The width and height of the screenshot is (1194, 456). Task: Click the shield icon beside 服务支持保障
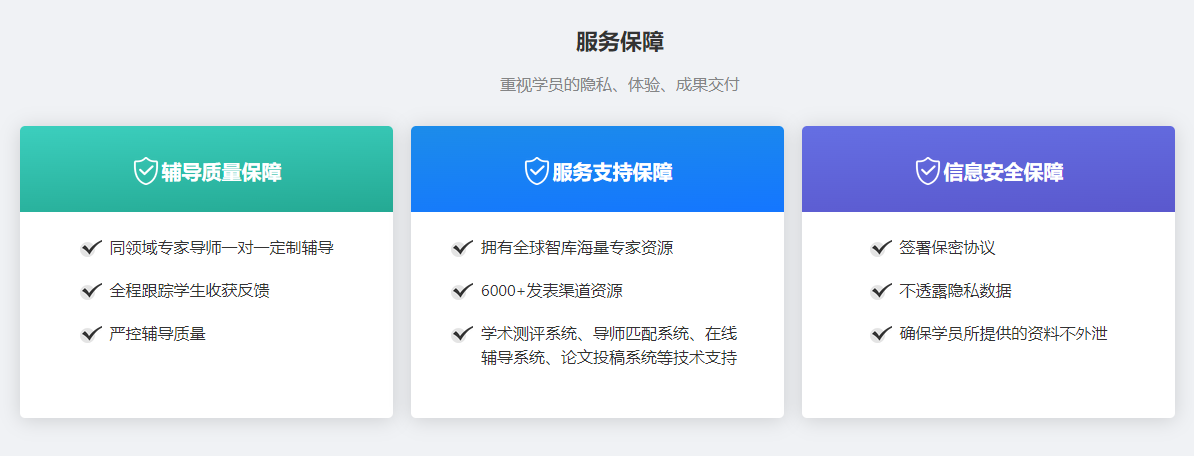(x=537, y=171)
